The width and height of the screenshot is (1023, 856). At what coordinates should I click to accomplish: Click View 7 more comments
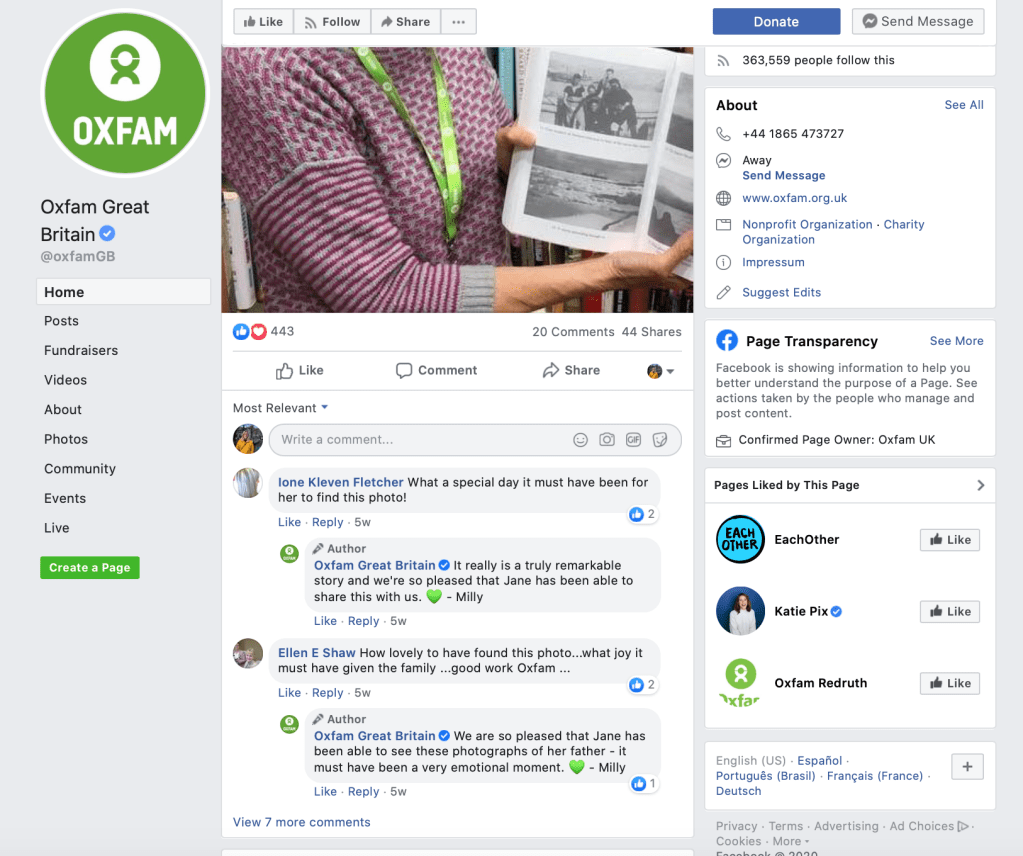301,822
